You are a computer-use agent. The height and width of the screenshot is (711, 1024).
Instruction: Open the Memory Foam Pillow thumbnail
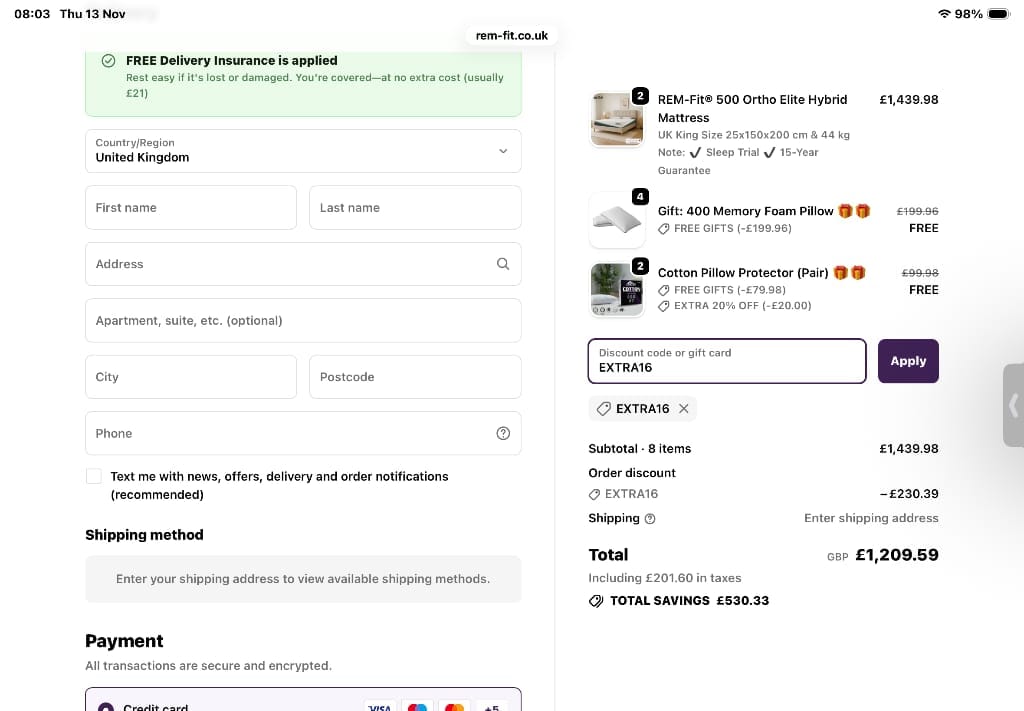pyautogui.click(x=616, y=220)
